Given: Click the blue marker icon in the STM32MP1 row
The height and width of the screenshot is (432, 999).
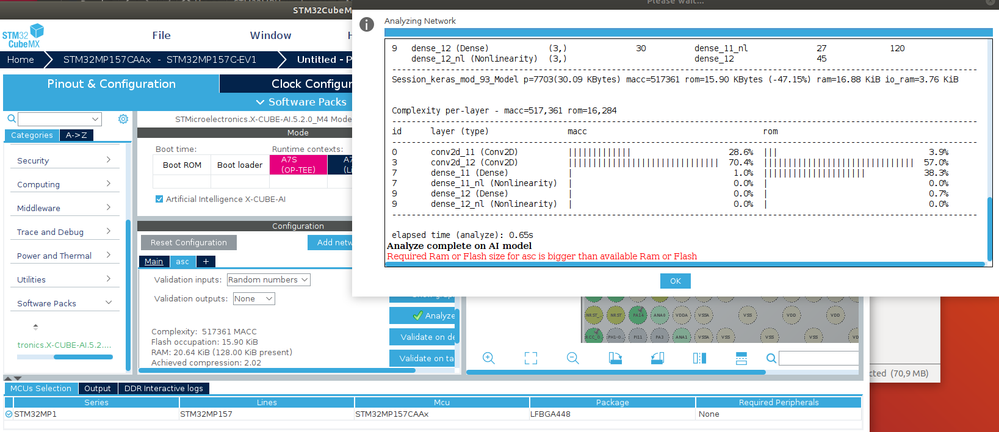Looking at the screenshot, I should pos(8,414).
